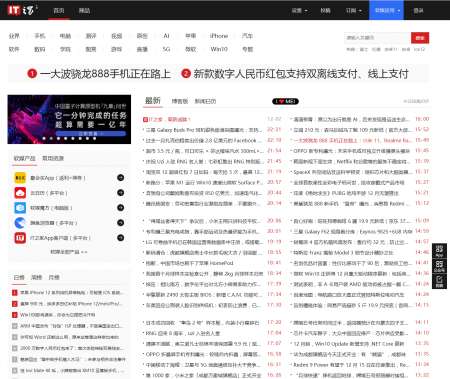This screenshot has height=379, width=450.
Task: Open the 设置 dropdown in top bar
Action: 299,10
